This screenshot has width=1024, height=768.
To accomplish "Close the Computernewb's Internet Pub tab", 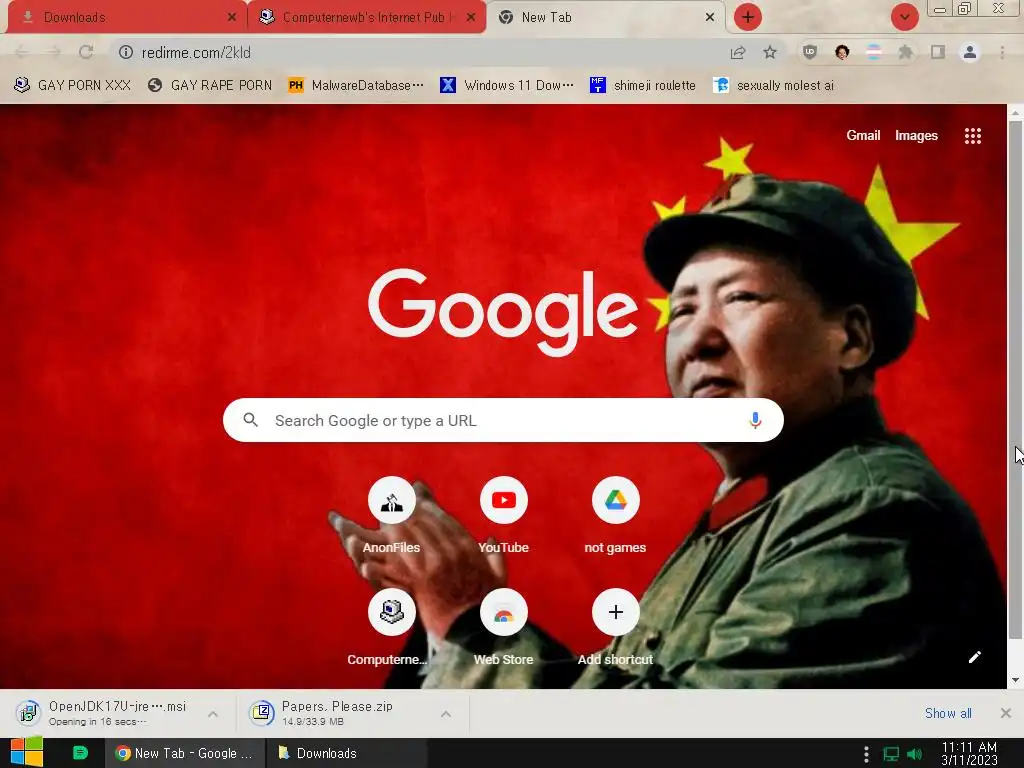I will [471, 18].
